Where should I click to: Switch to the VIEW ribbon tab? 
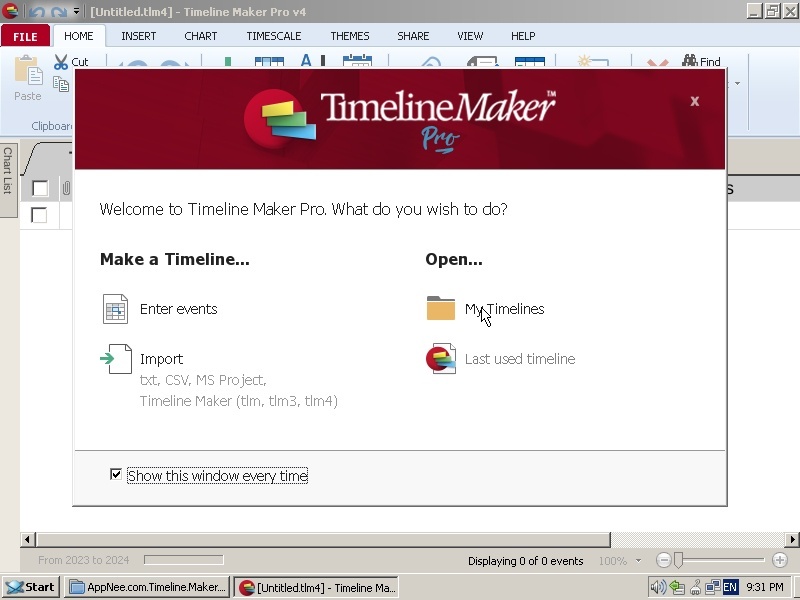click(470, 36)
